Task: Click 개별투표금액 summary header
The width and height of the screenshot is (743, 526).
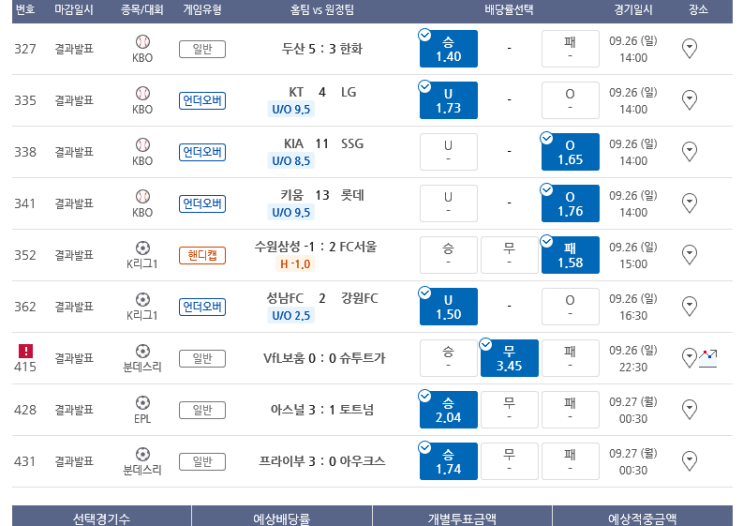Action: [x=462, y=519]
